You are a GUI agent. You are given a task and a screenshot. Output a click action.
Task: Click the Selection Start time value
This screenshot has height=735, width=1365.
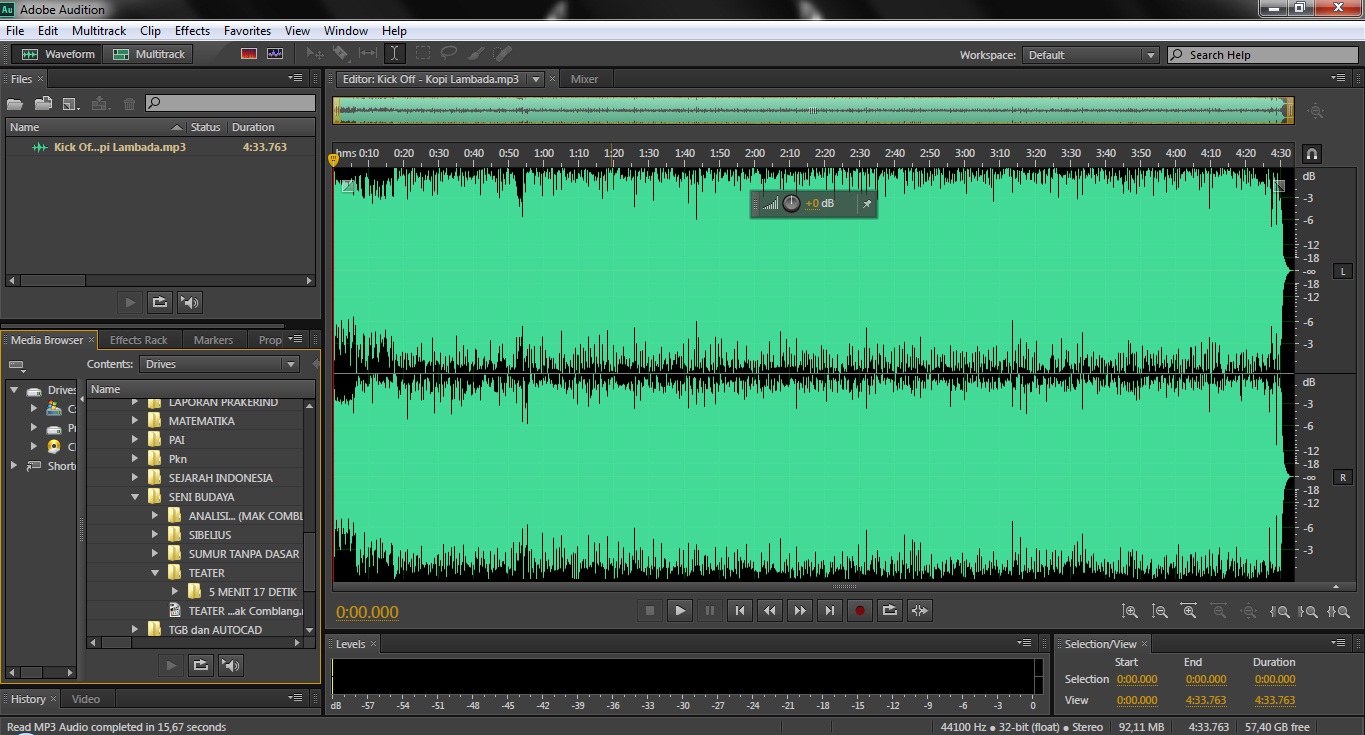click(1137, 679)
